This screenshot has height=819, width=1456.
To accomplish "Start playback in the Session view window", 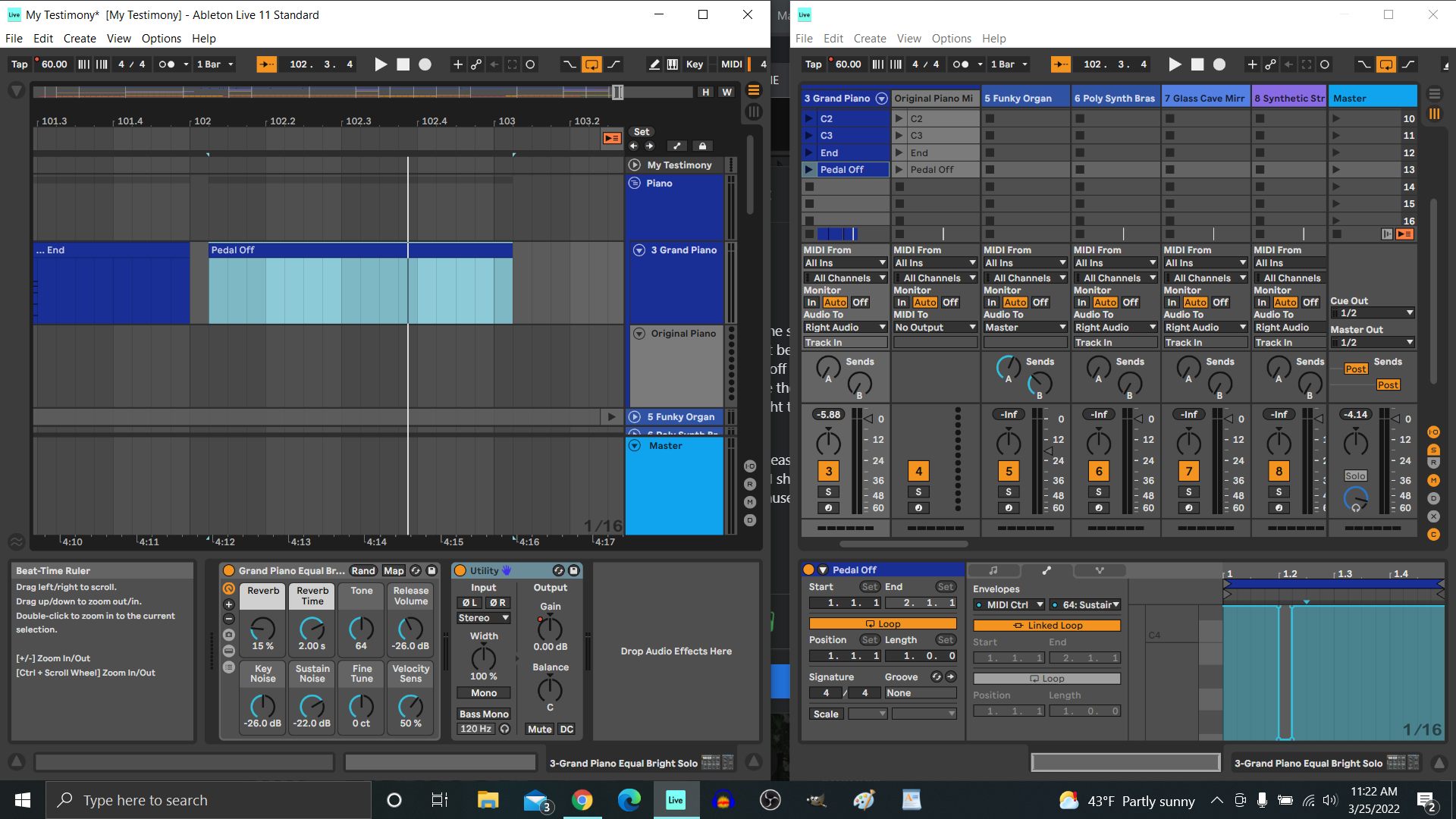I will (1175, 64).
